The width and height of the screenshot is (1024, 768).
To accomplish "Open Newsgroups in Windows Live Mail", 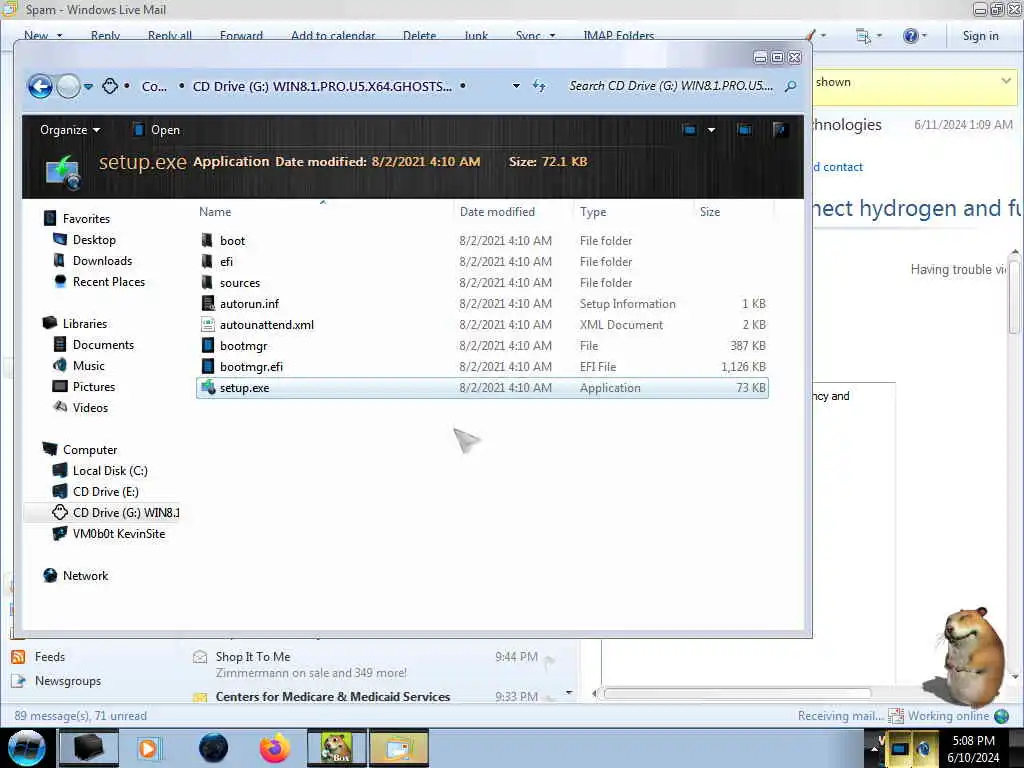I will coord(68,680).
